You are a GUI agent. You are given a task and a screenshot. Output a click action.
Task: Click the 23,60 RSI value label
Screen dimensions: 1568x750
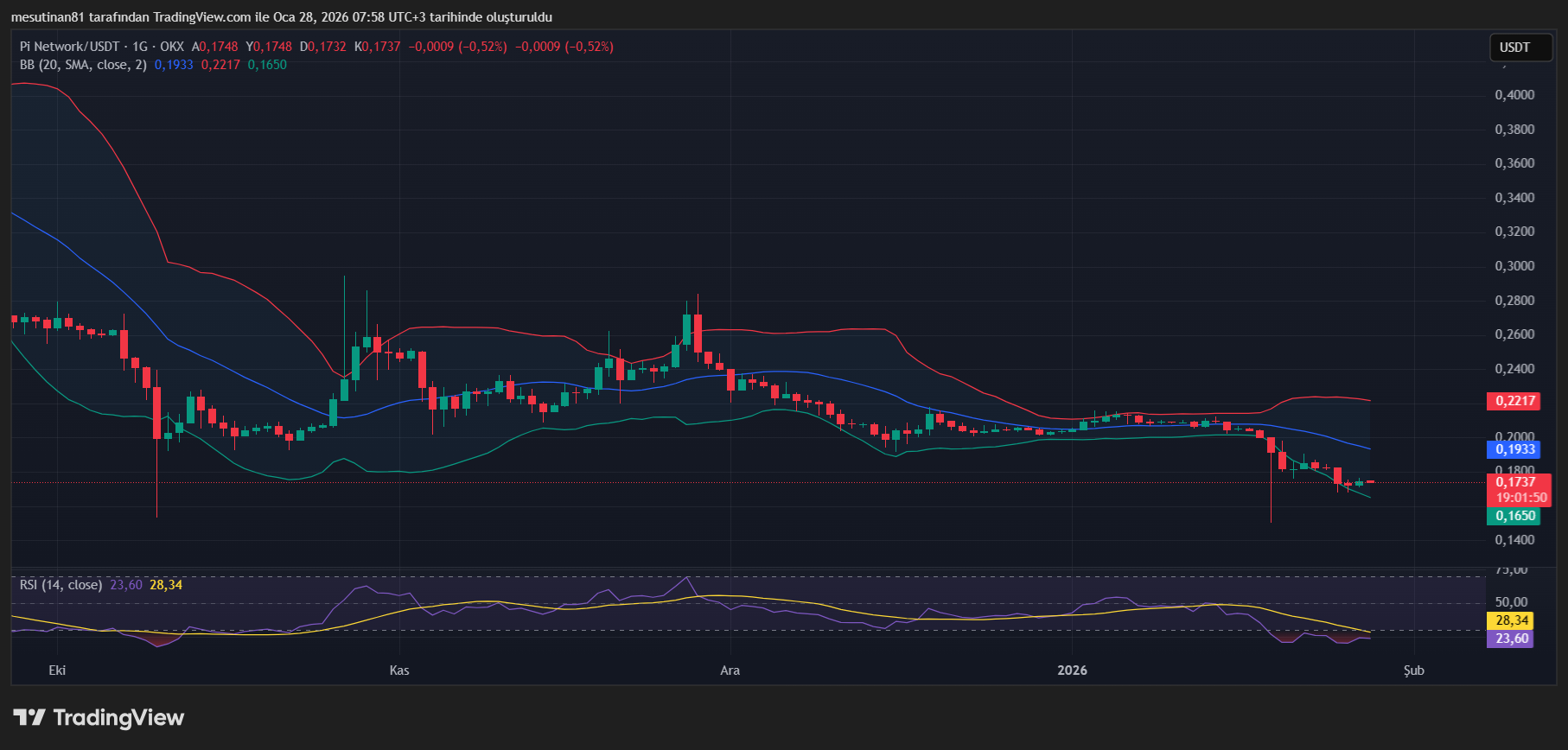pos(1512,639)
